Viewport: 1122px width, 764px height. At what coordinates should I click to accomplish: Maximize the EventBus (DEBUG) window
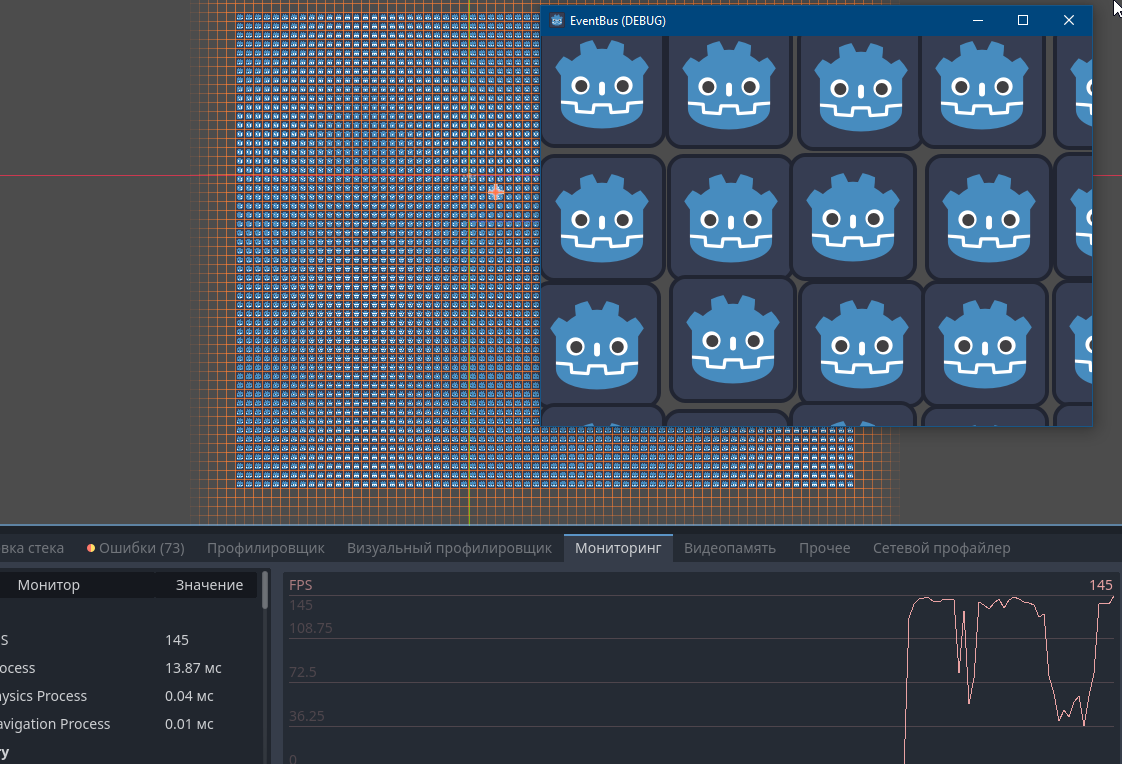pos(1023,20)
